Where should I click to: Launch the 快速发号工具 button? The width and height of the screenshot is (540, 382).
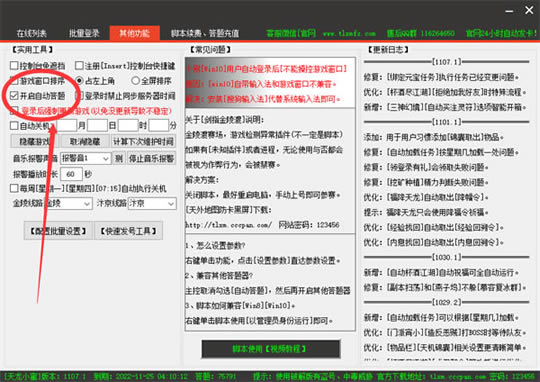[128, 231]
